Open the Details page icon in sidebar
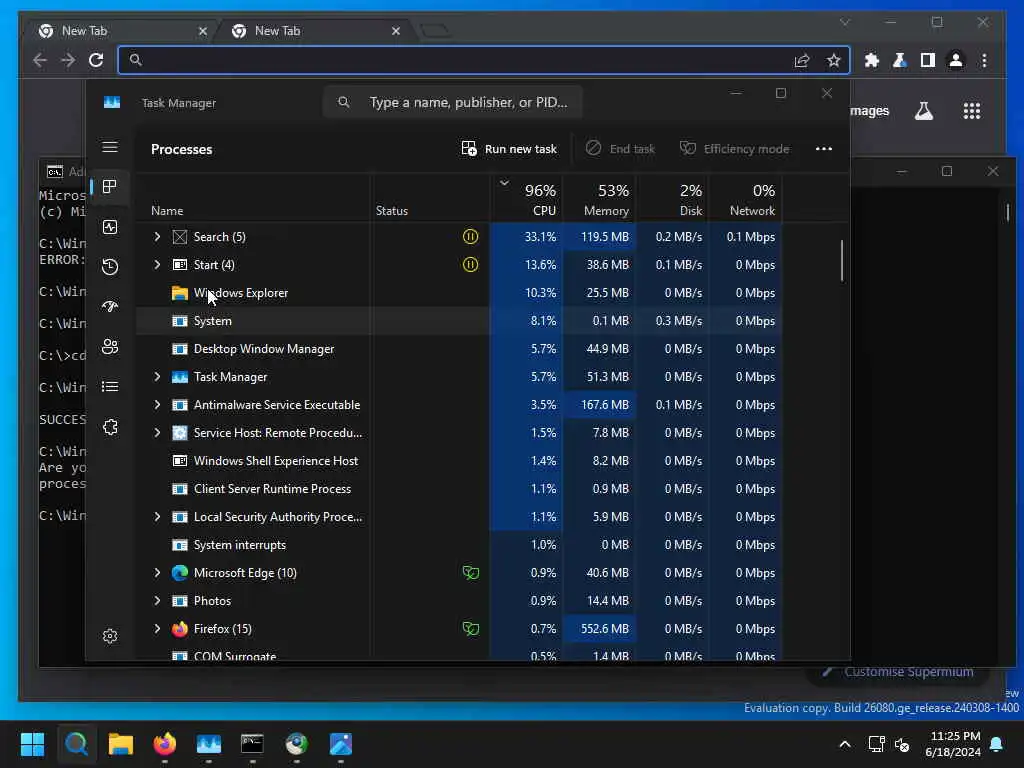Image resolution: width=1024 pixels, height=768 pixels. click(110, 387)
